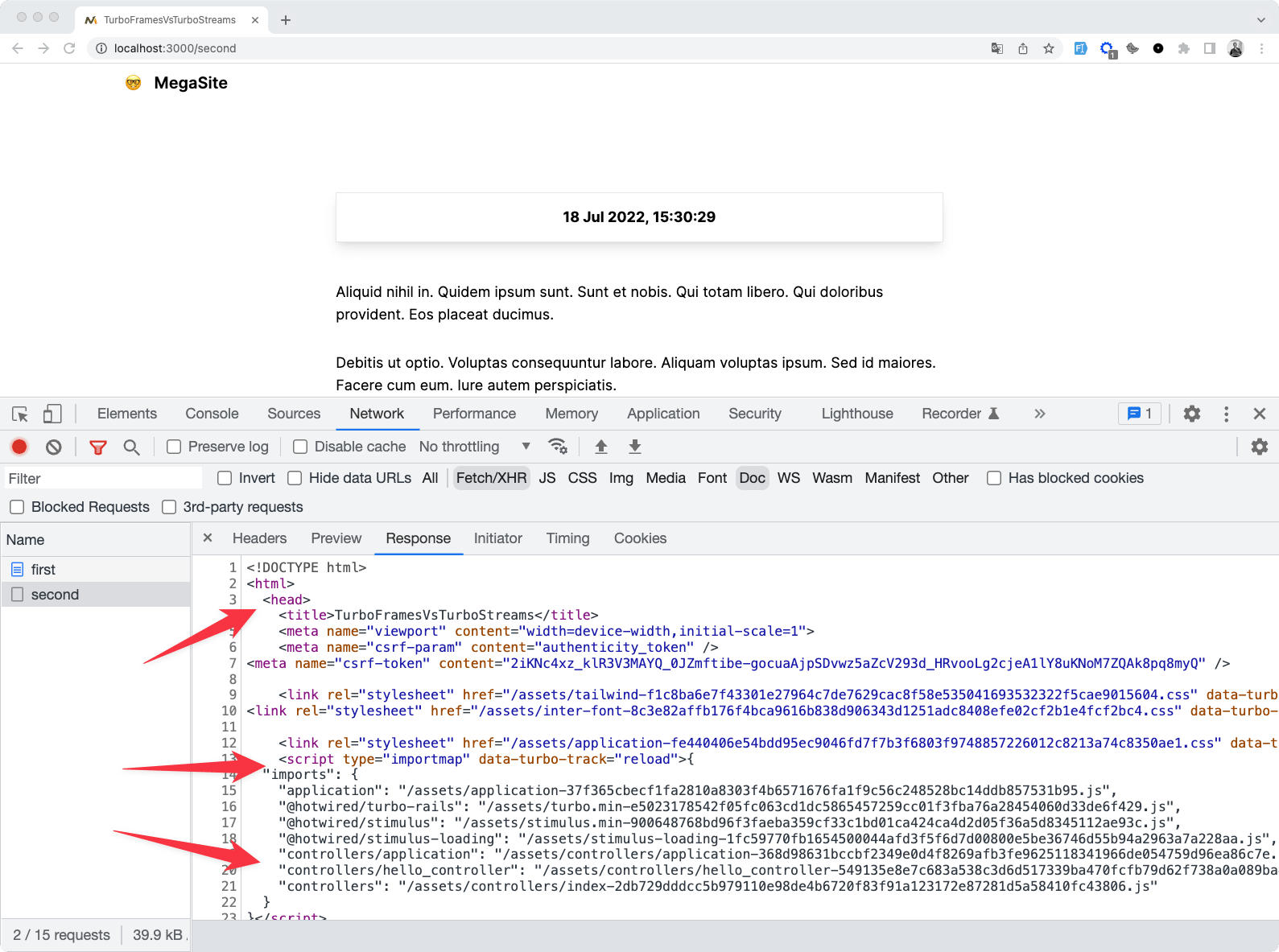
Task: Switch to the Console tab
Action: 212,414
